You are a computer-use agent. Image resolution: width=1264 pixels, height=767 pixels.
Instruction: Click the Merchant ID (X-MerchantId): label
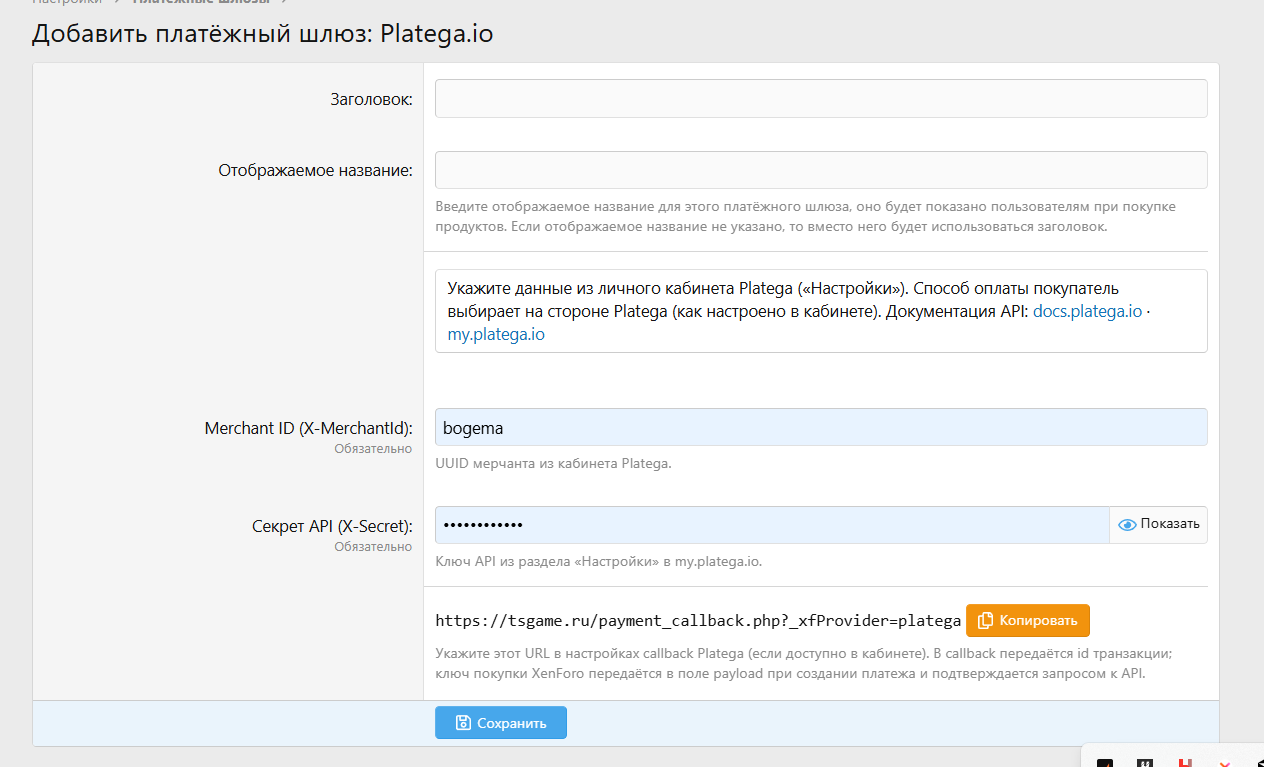coord(308,428)
